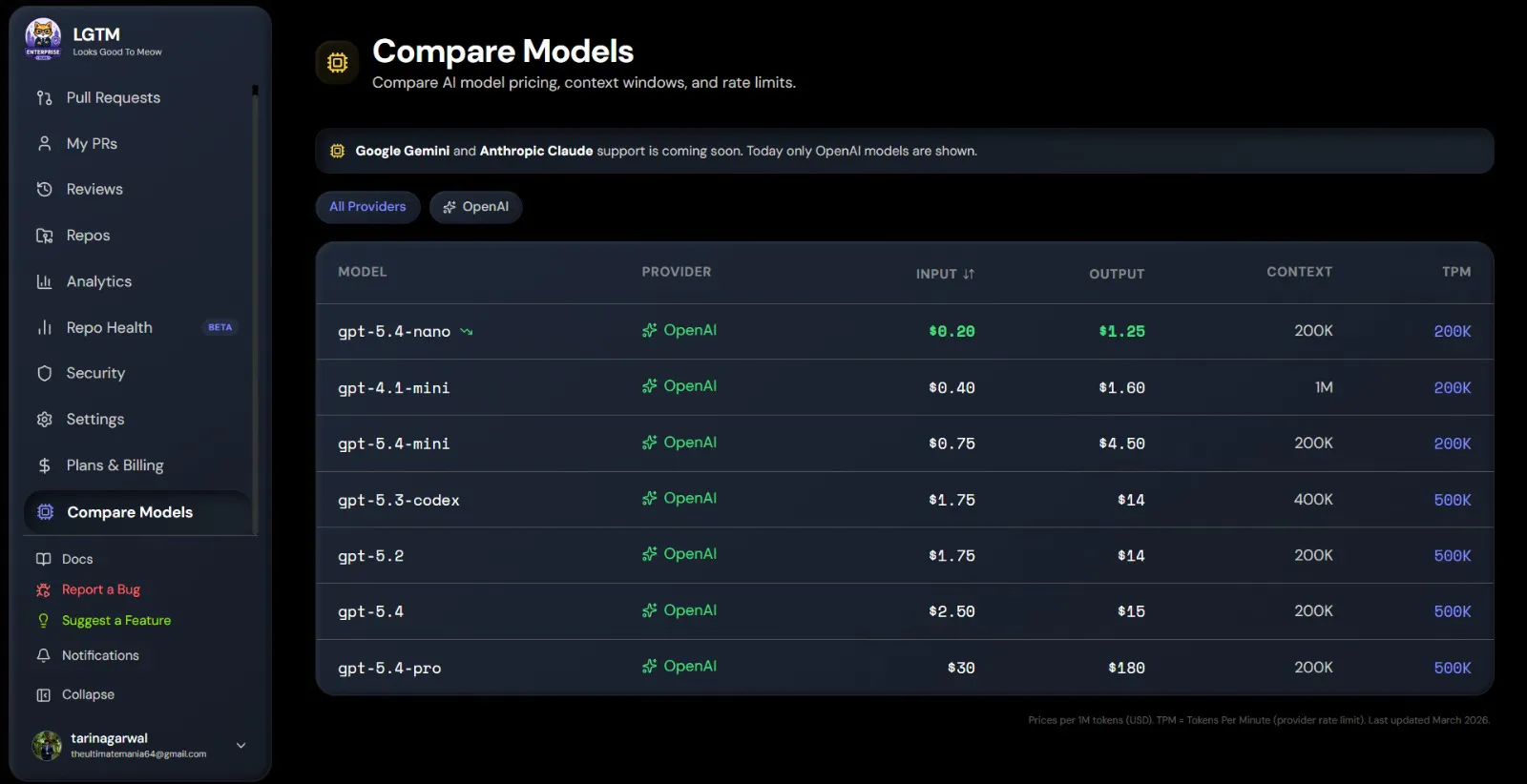Click the 500K TPM value for gpt-5.4-pro
The width and height of the screenshot is (1527, 784).
1453,668
